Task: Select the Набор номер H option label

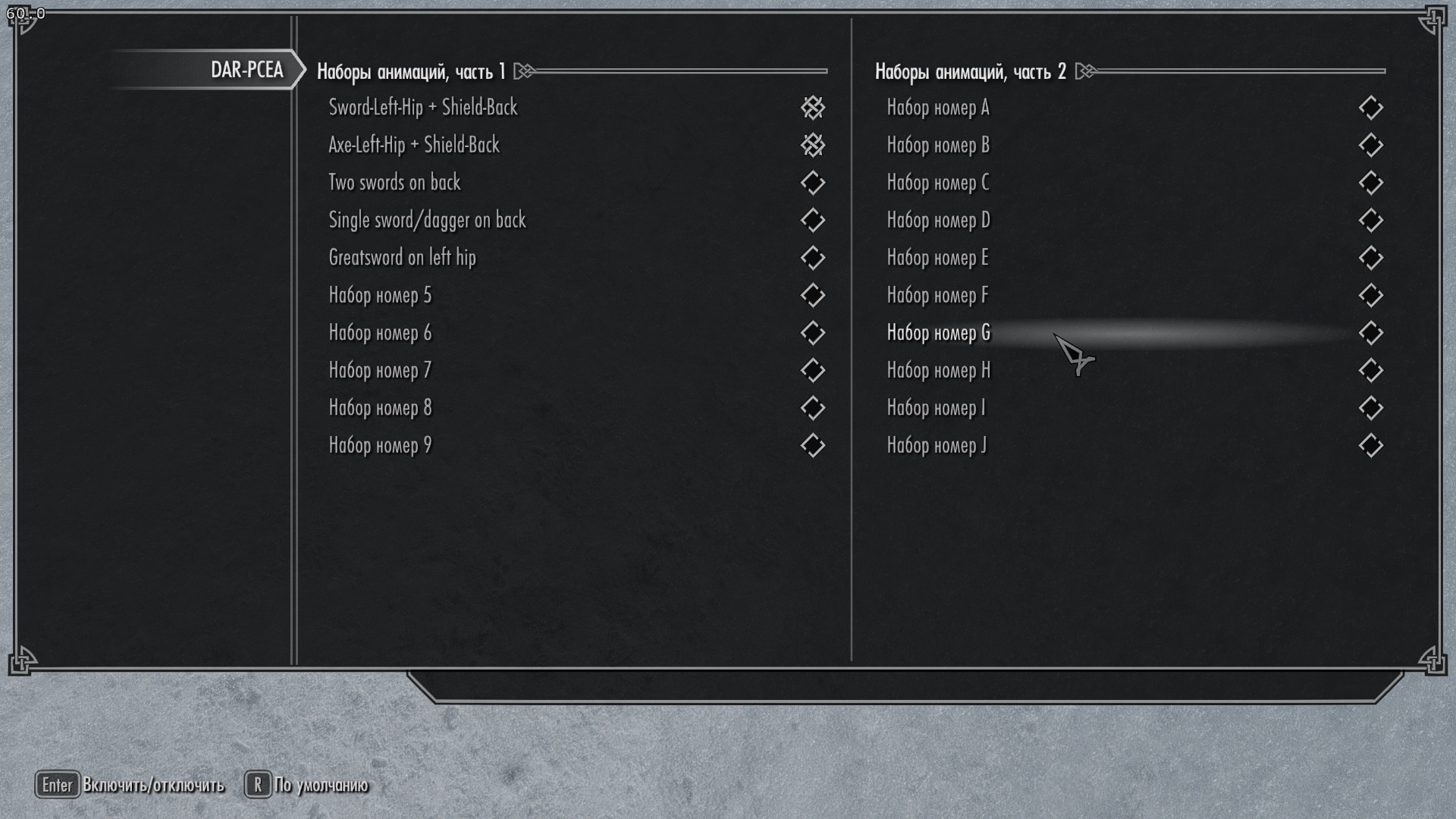Action: (x=939, y=371)
